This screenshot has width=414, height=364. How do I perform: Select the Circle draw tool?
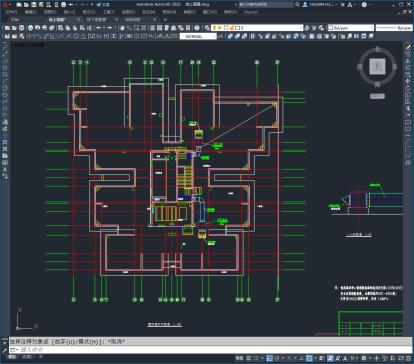(5, 88)
